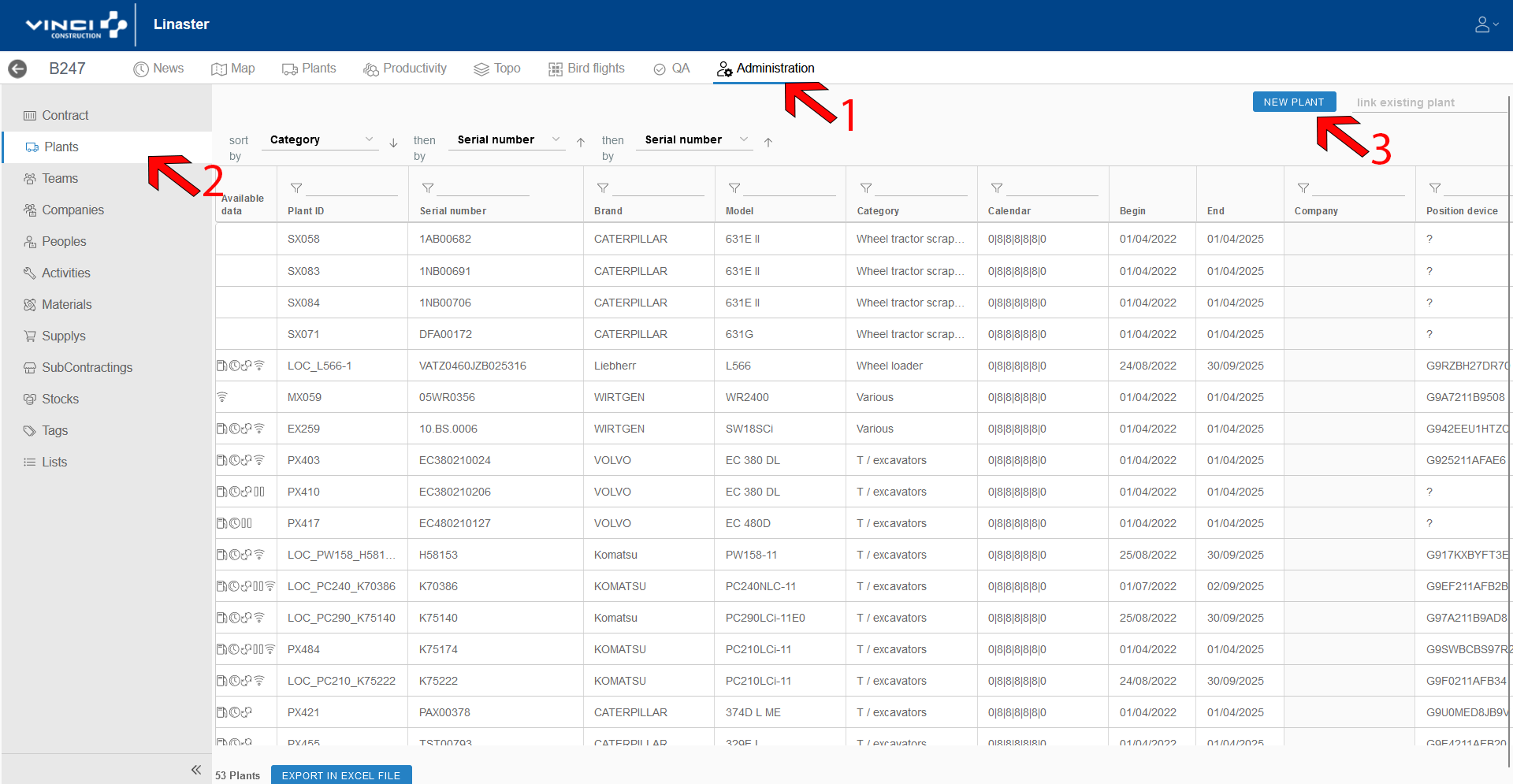The image size is (1513, 784).
Task: Click the EXPORT IN EXCEL FILE button
Action: [341, 775]
